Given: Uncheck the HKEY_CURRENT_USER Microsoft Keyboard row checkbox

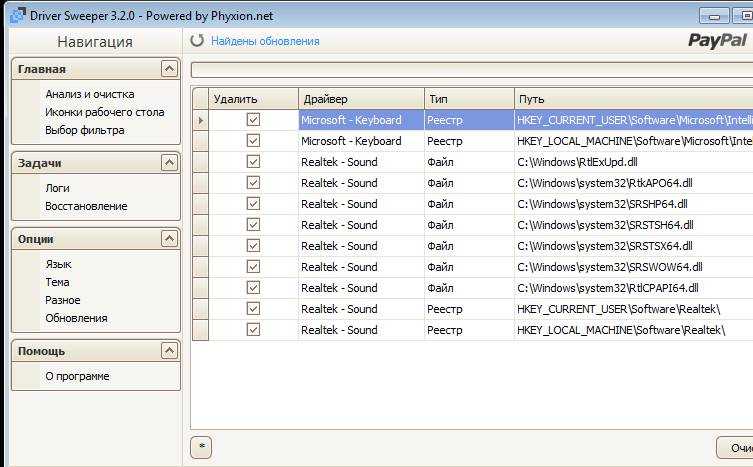Looking at the screenshot, I should click(253, 120).
